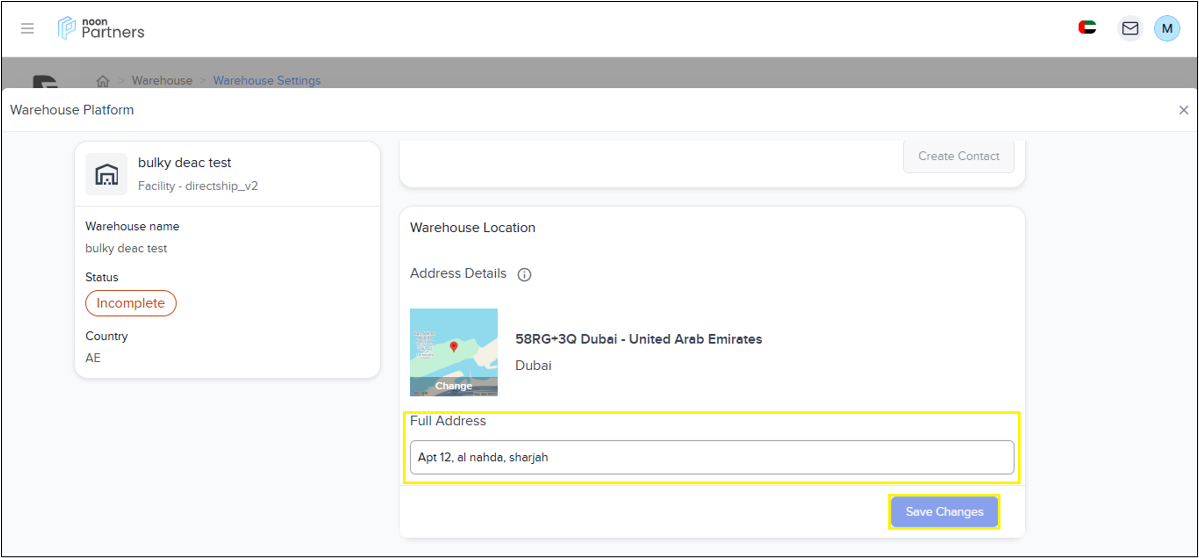Navigate to the Warehouse breadcrumb
Screen dimensions: 1199x558
pos(162,80)
